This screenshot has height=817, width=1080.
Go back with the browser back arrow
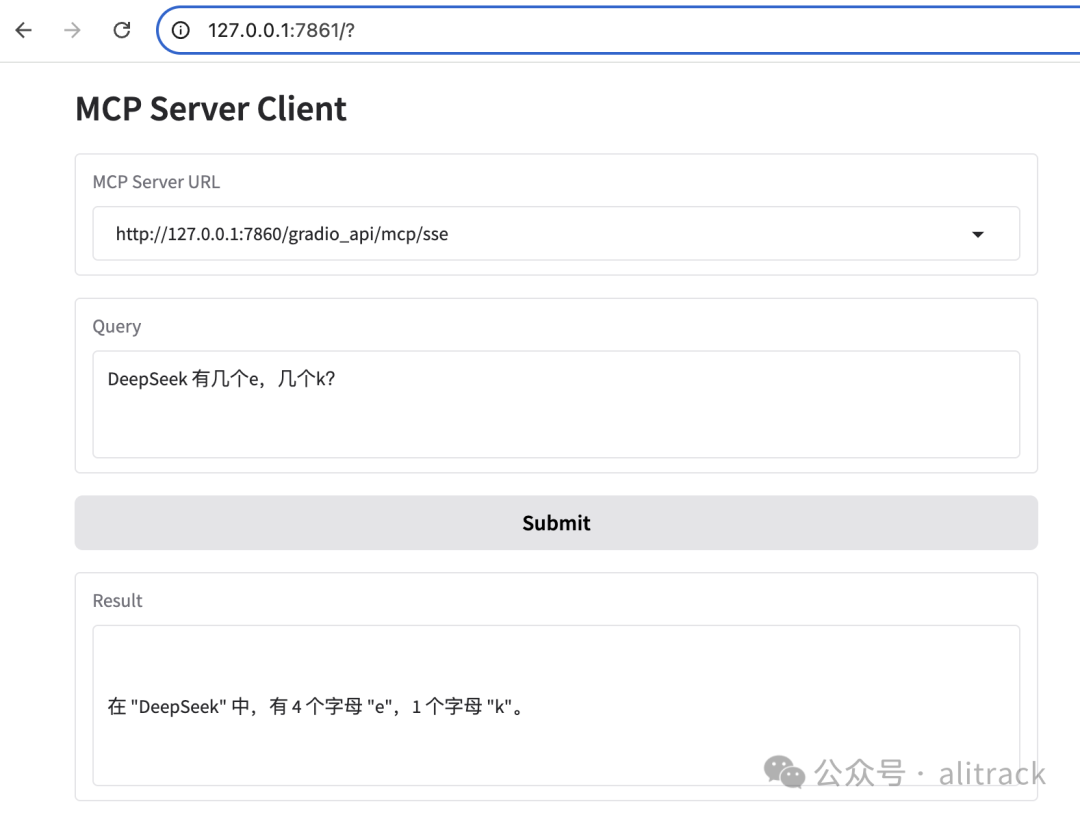pyautogui.click(x=24, y=30)
